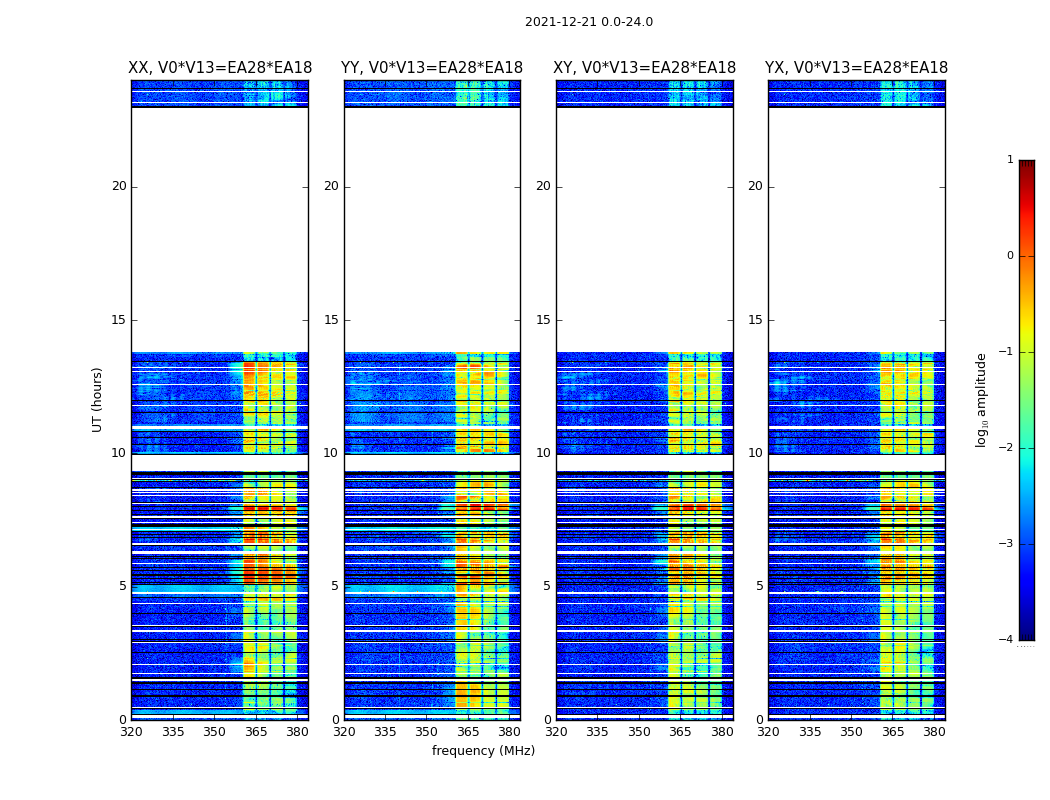Select the "log10 amplitude" colorbar label
The width and height of the screenshot is (1050, 800).
[x=982, y=400]
